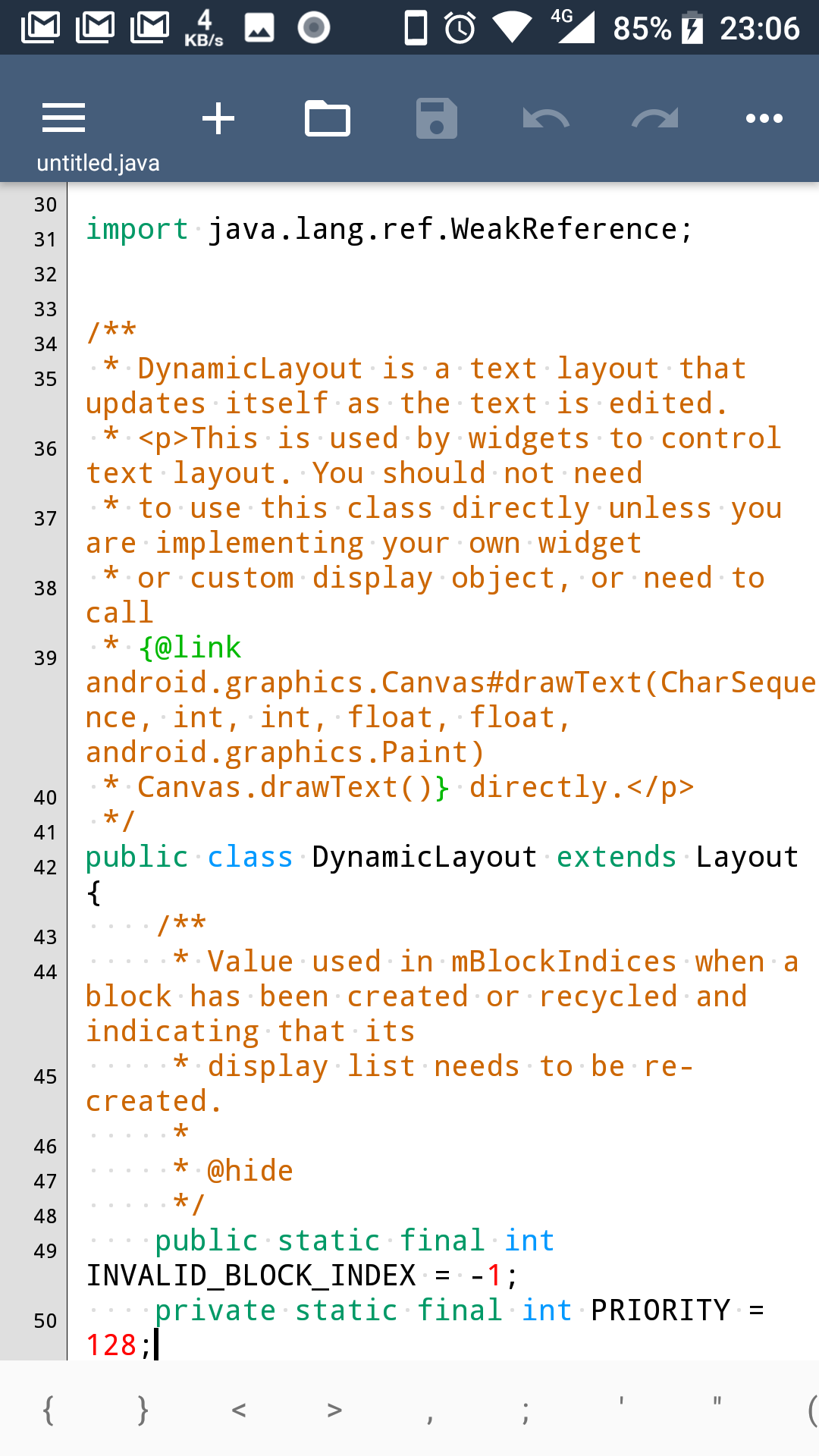The height and width of the screenshot is (1456, 819).
Task: Save file with floppy disk icon
Action: coord(437,118)
